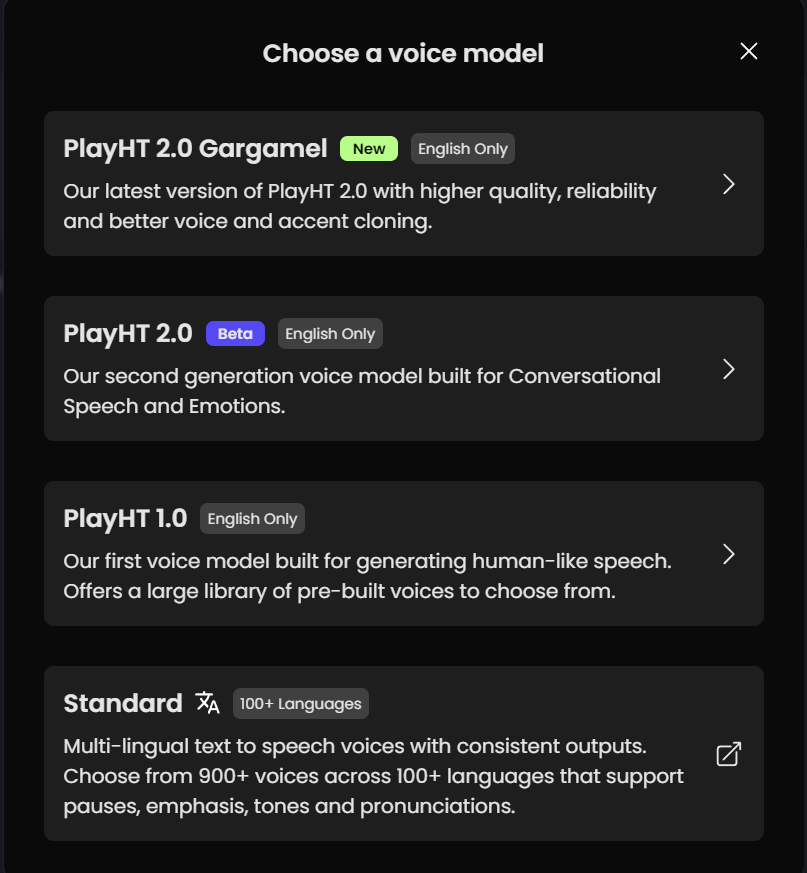Click the Conversational Speech and Emotions description
Image resolution: width=807 pixels, height=873 pixels.
coord(362,391)
